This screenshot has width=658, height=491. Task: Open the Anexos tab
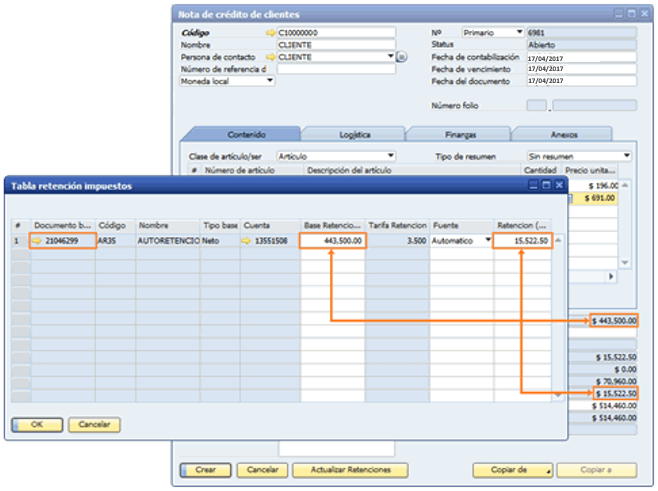[563, 134]
